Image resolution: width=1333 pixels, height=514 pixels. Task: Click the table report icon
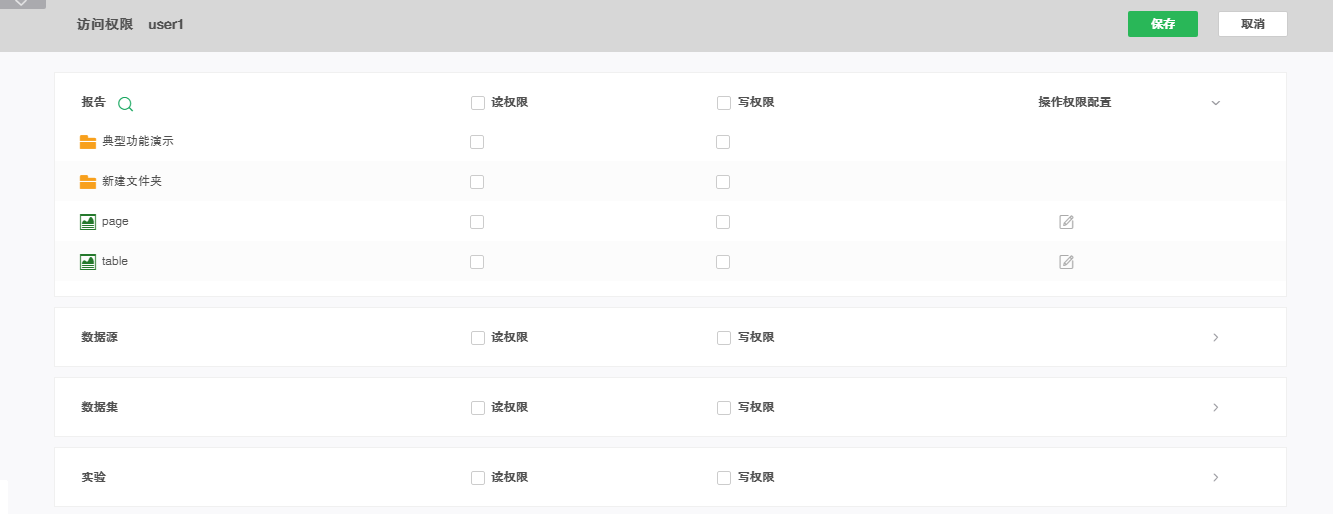(x=88, y=262)
